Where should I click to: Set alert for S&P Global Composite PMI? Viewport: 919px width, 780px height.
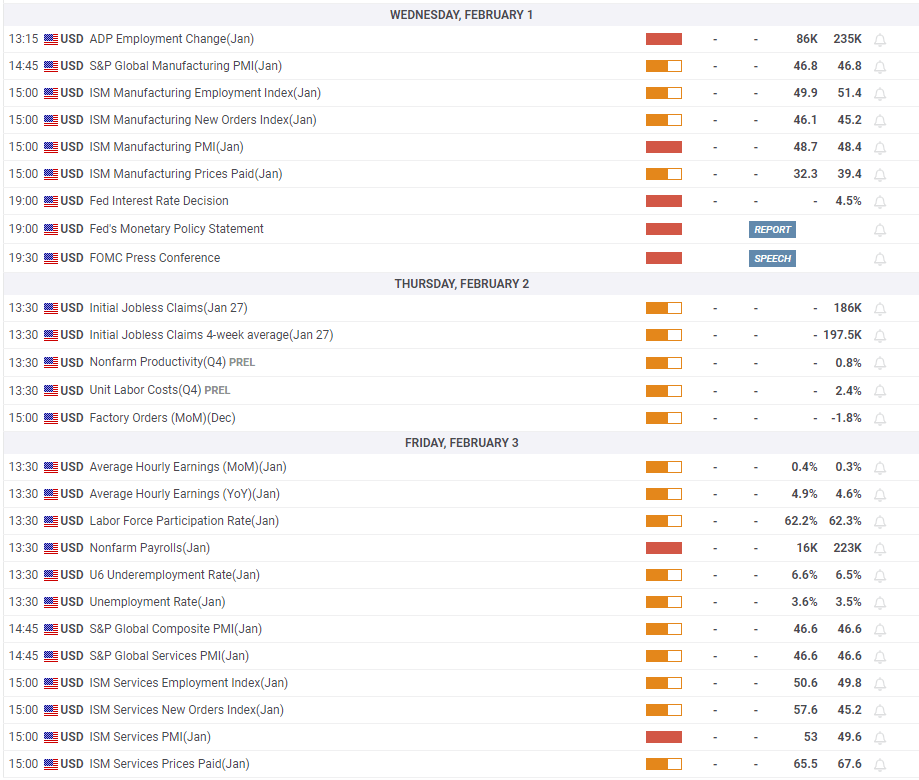coord(880,629)
